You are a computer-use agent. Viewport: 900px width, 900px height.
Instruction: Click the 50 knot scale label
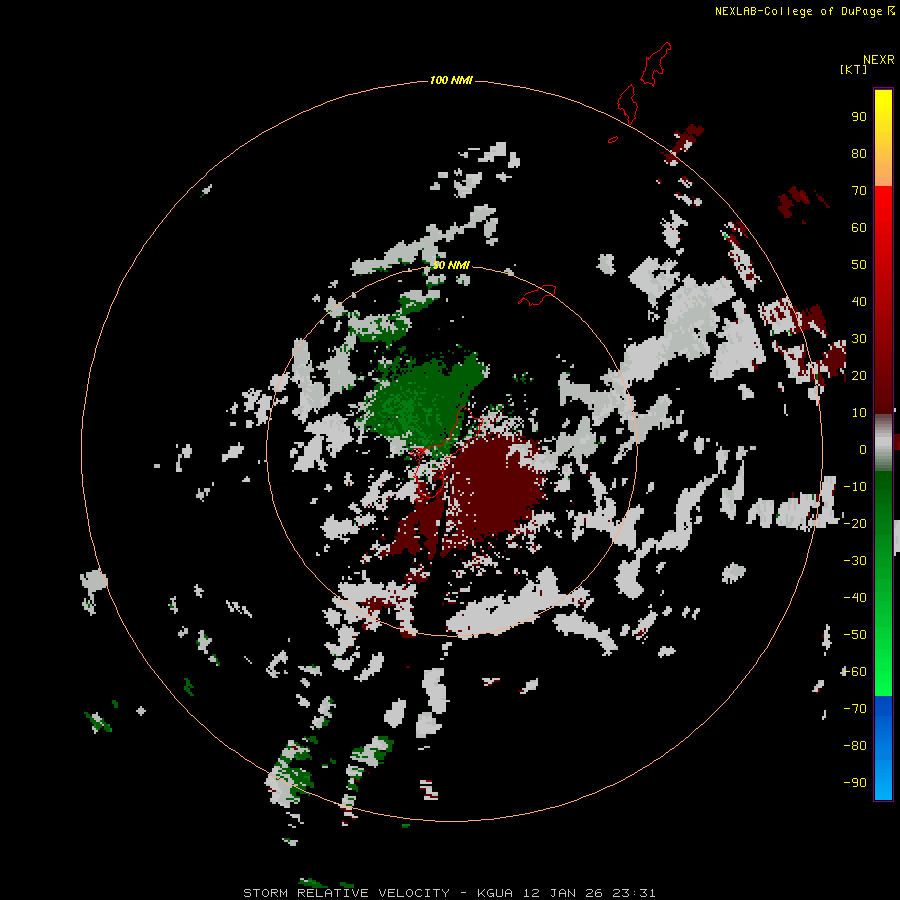859,265
